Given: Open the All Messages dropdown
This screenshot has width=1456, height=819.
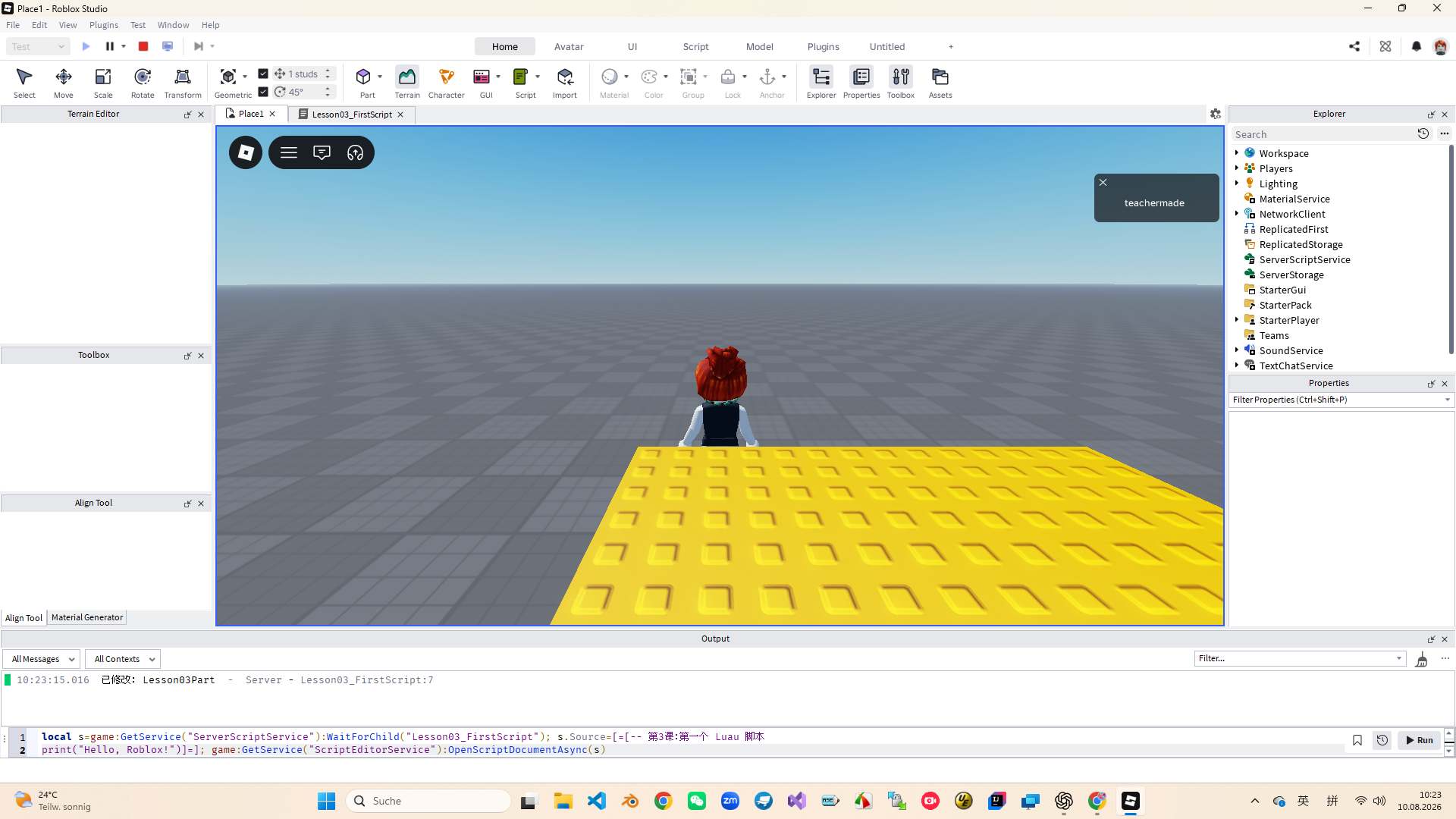Looking at the screenshot, I should point(41,659).
